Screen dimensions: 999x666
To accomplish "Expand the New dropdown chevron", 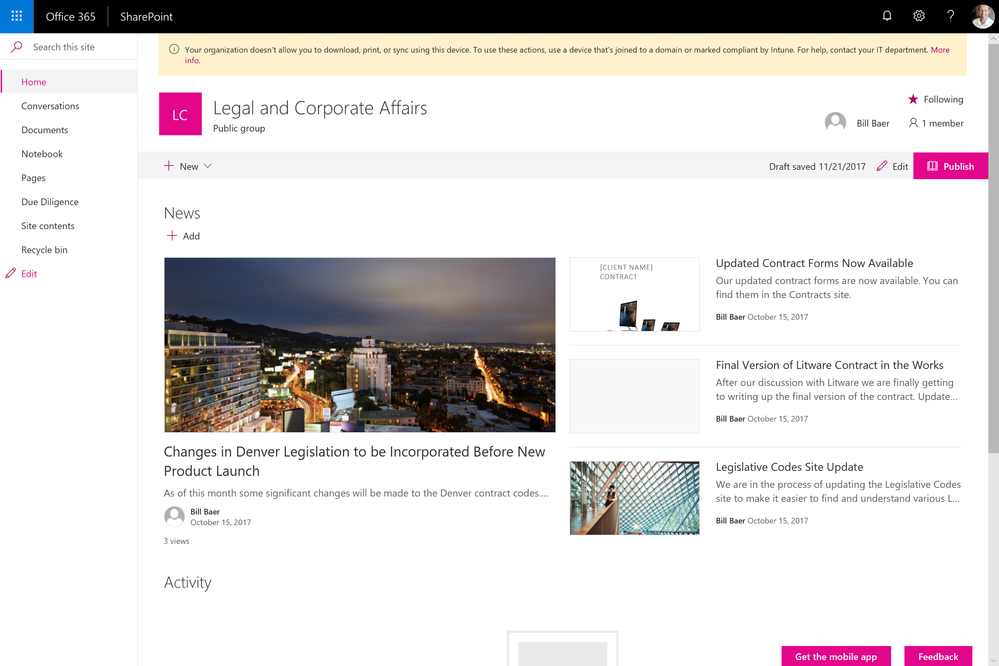I will [x=208, y=166].
